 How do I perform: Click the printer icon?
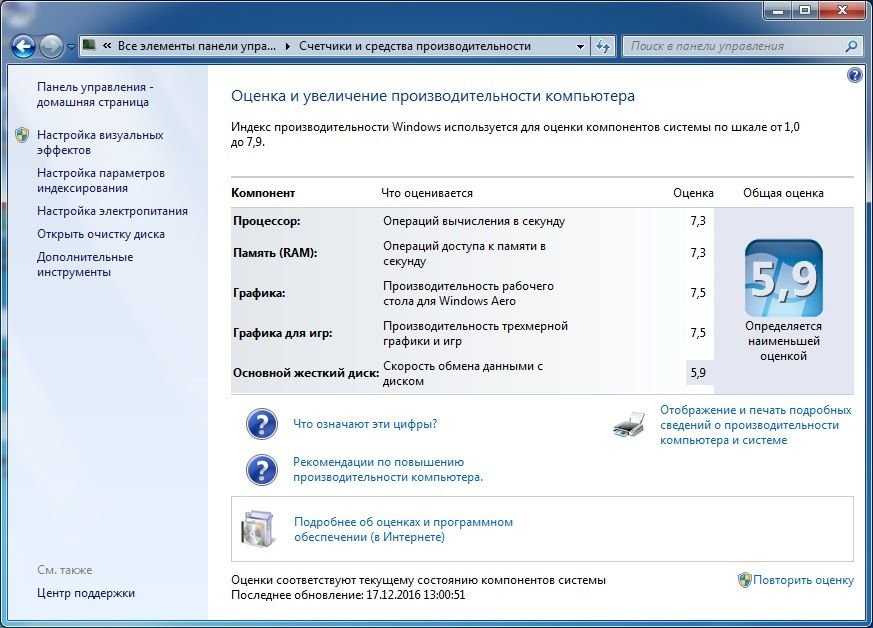(629, 425)
